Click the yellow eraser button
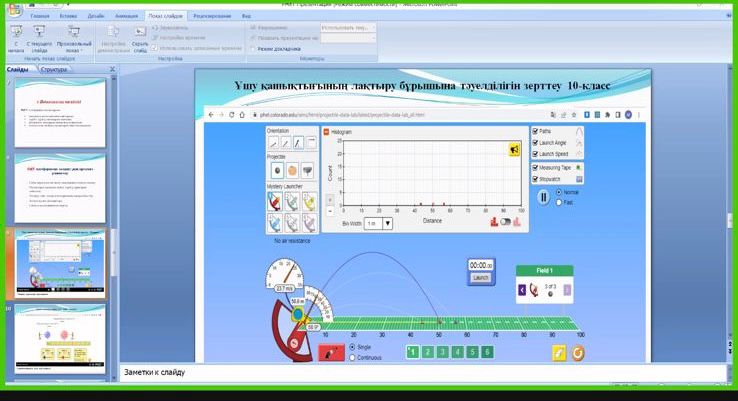 pyautogui.click(x=559, y=352)
